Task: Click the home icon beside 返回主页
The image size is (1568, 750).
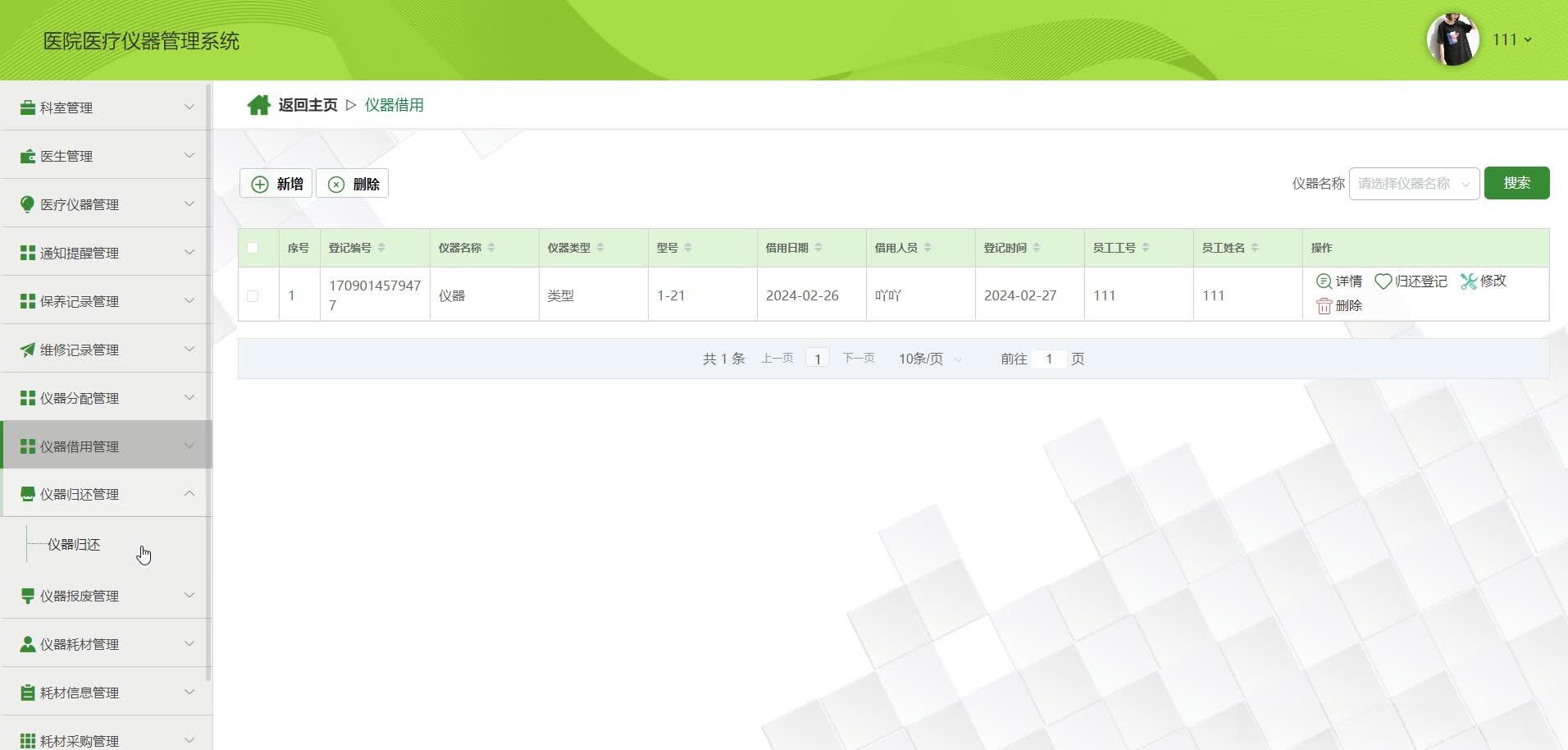Action: coord(258,104)
